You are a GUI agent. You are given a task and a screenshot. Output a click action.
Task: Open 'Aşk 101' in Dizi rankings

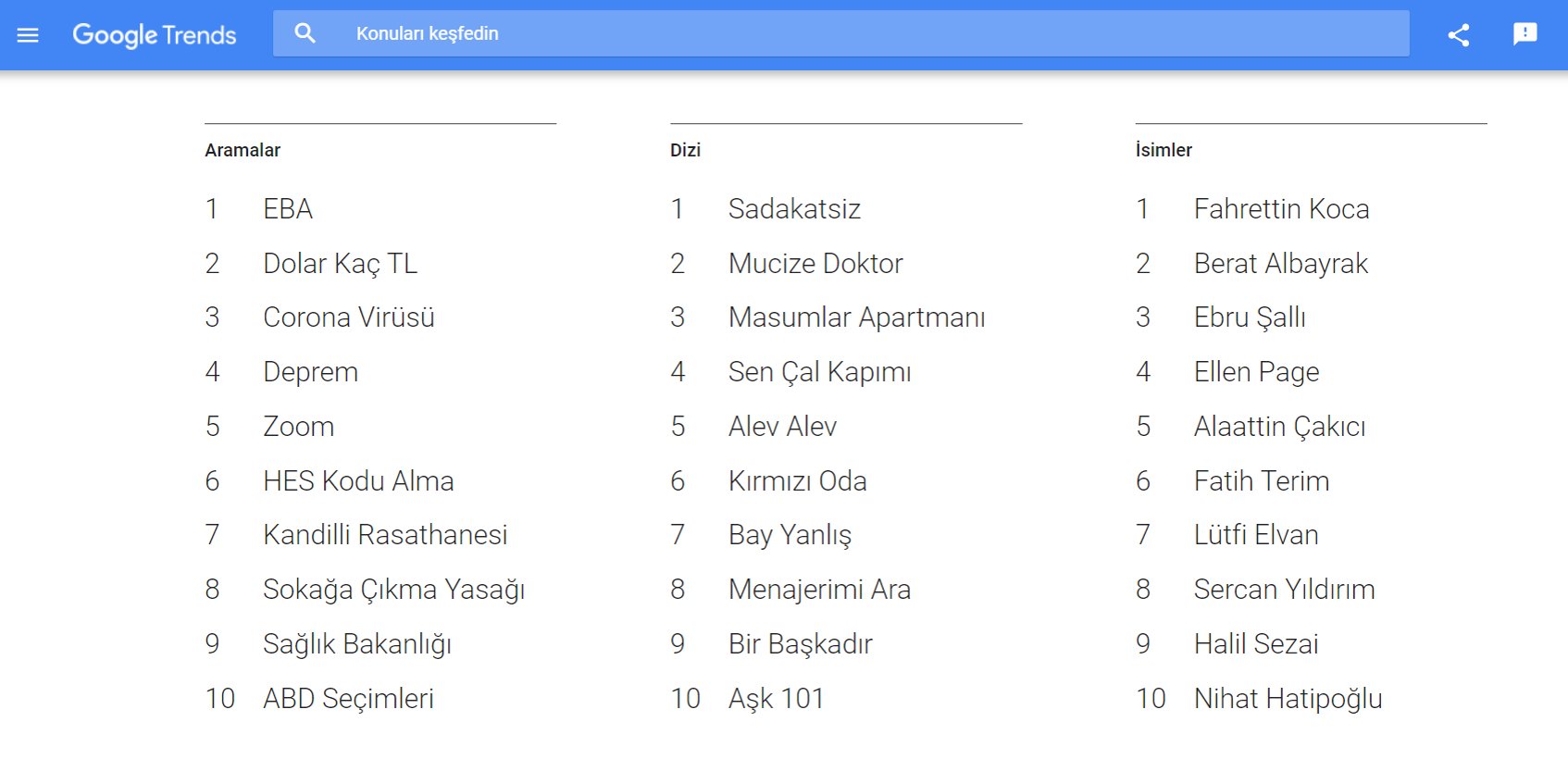[x=776, y=699]
